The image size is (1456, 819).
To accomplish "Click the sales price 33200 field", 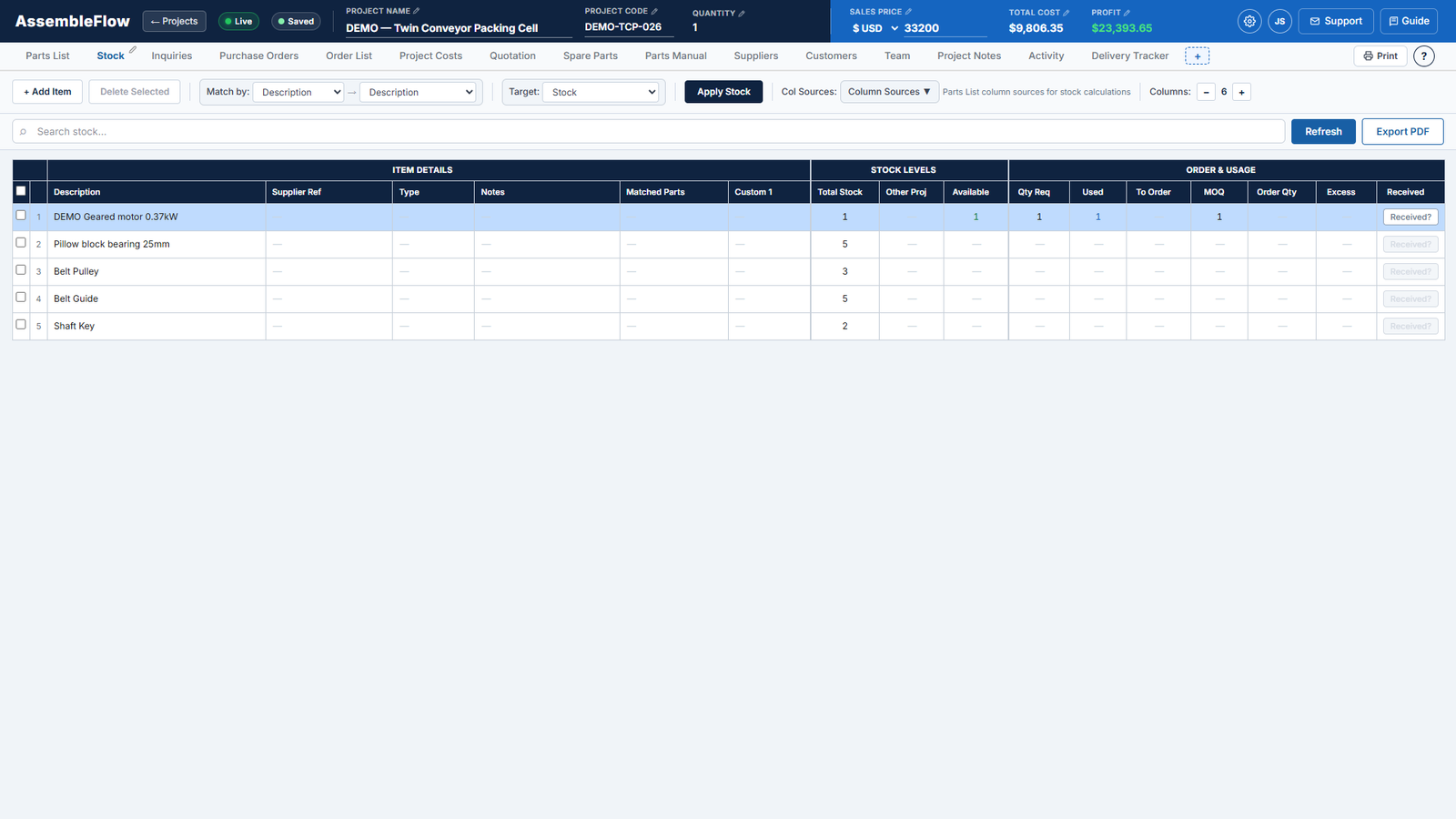I will (945, 28).
